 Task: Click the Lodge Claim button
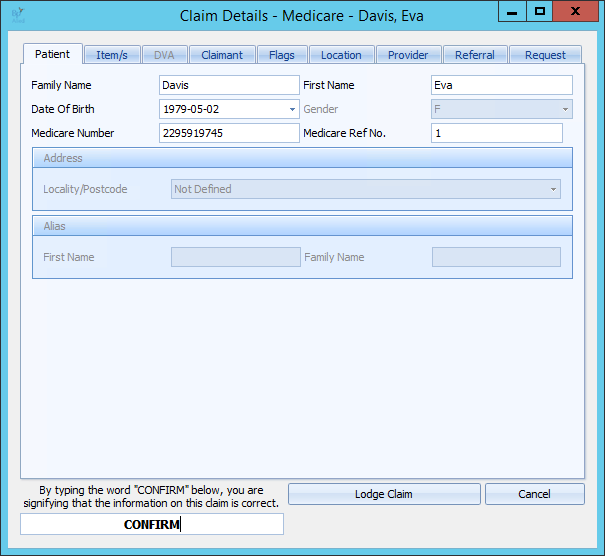(x=384, y=494)
